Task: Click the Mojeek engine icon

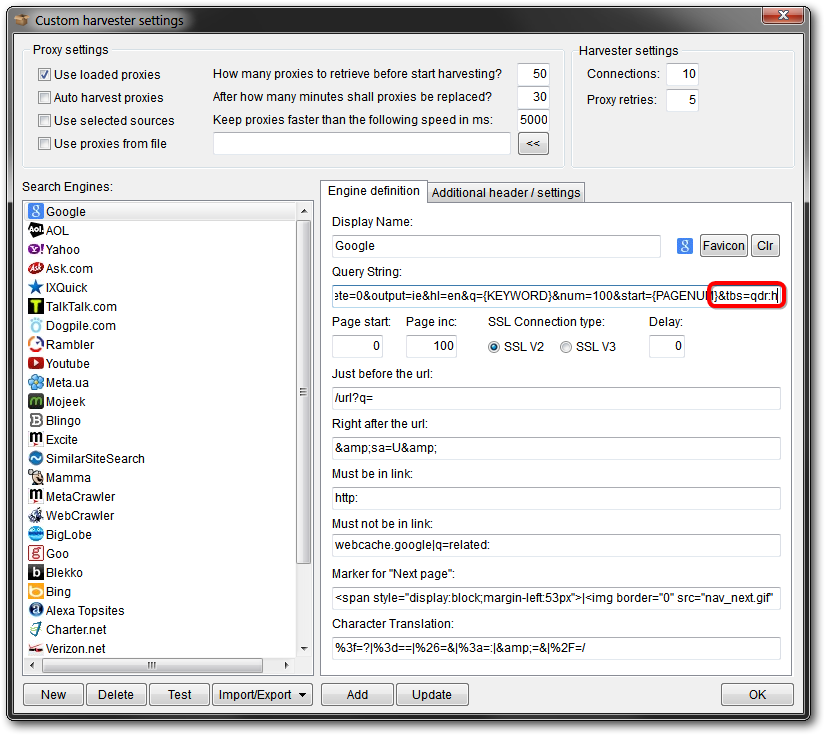Action: coord(35,401)
